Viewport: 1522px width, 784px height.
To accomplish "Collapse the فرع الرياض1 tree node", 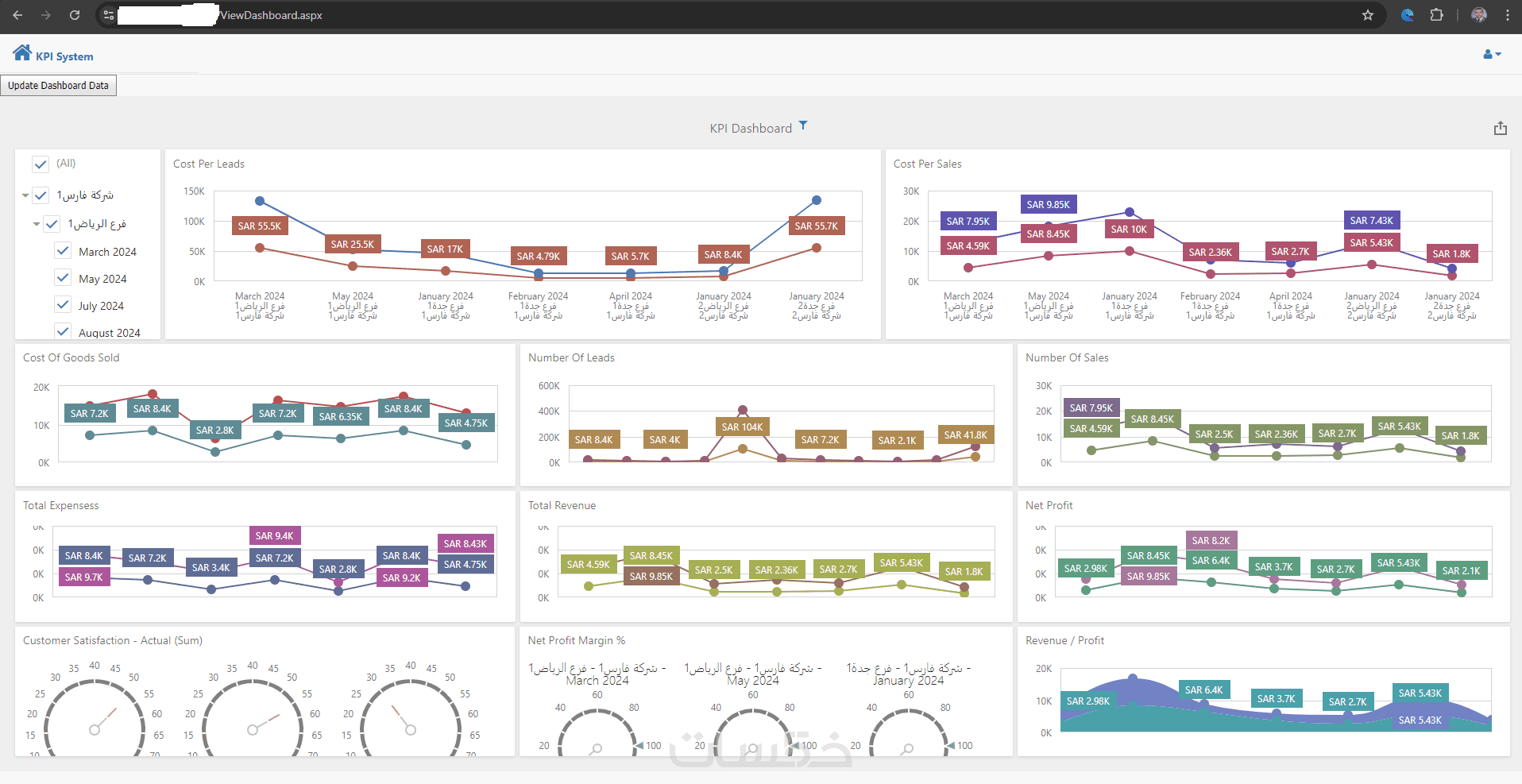I will pos(37,225).
